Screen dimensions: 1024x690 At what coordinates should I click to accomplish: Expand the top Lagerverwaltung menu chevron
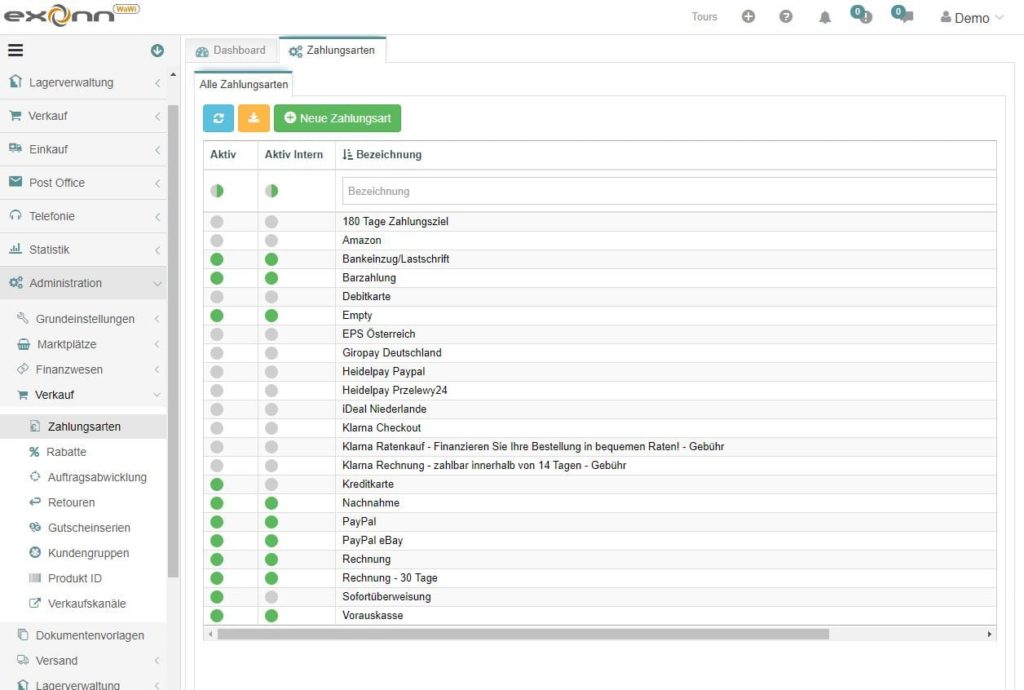click(x=157, y=83)
